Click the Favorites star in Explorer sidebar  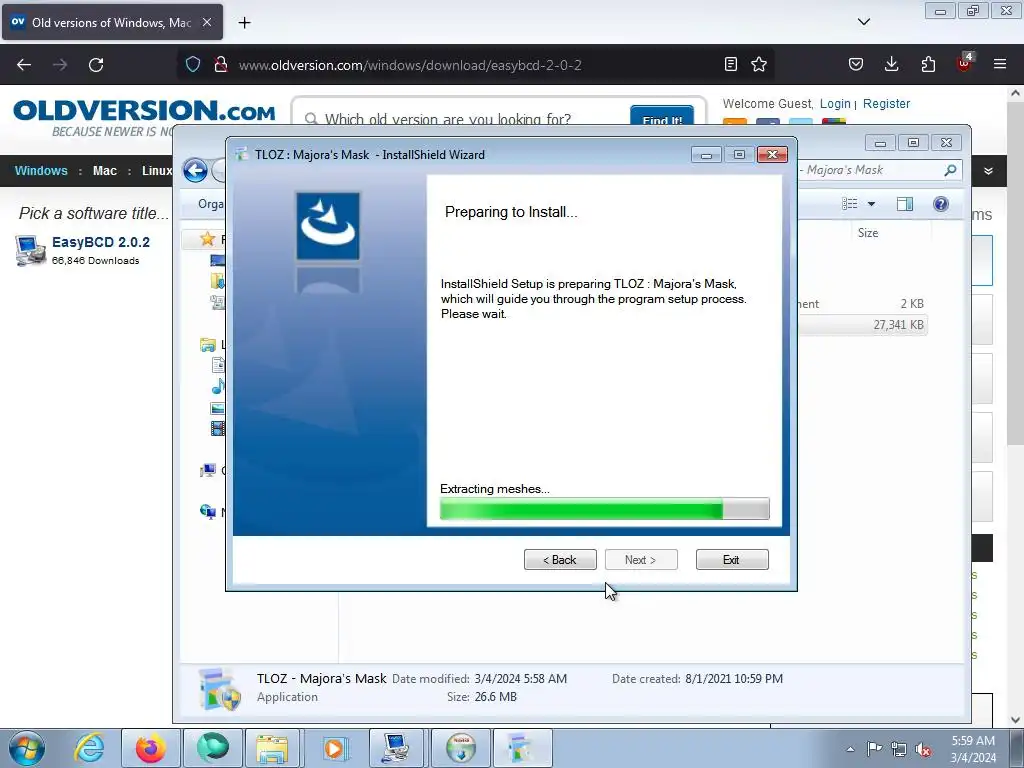click(208, 239)
